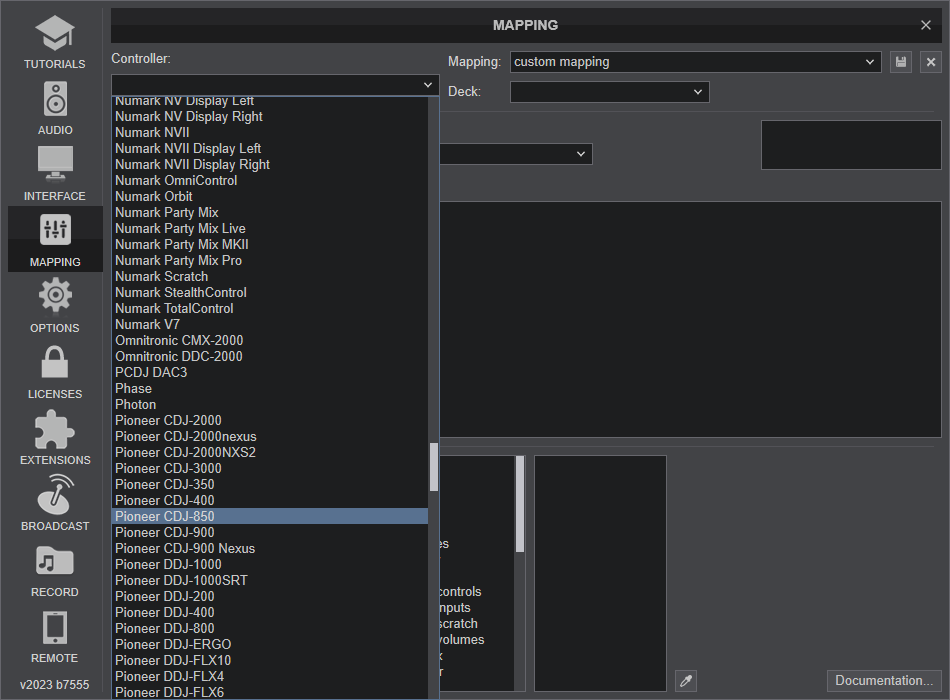Viewport: 950px width, 700px height.
Task: Select Numark Party Mix Pro
Action: [270, 261]
